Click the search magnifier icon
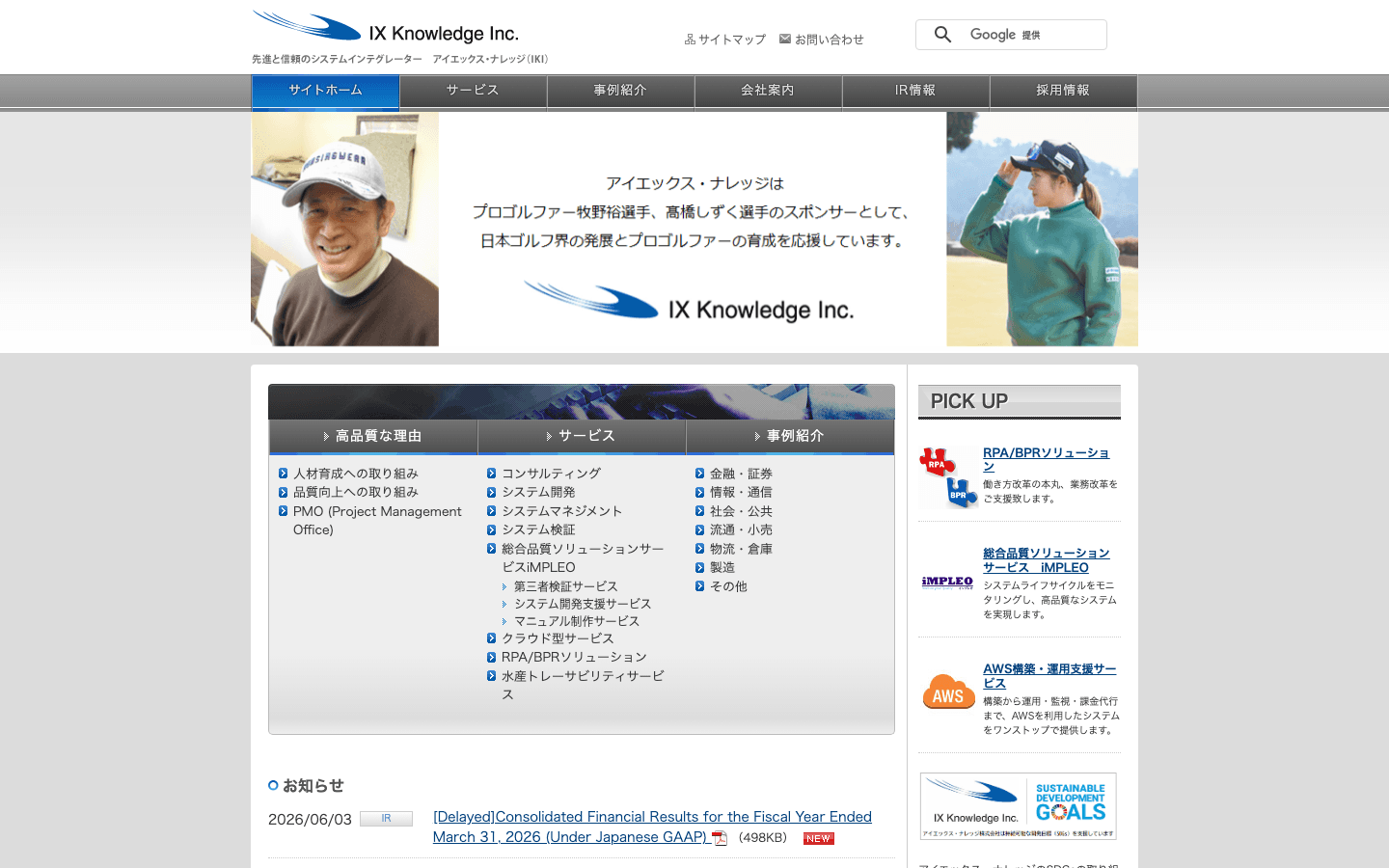This screenshot has height=868, width=1389. click(942, 35)
